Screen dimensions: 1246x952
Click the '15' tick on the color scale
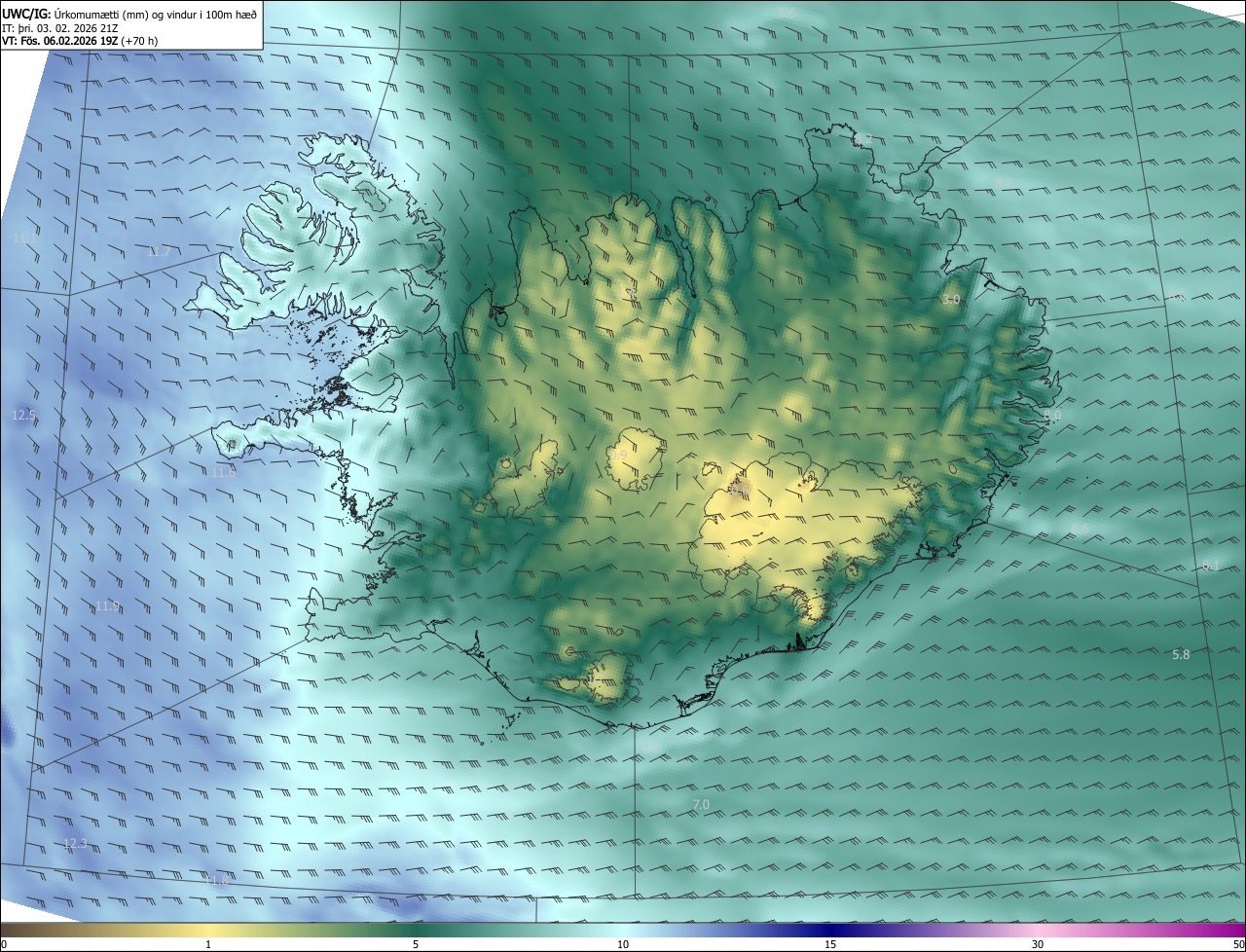(x=830, y=944)
